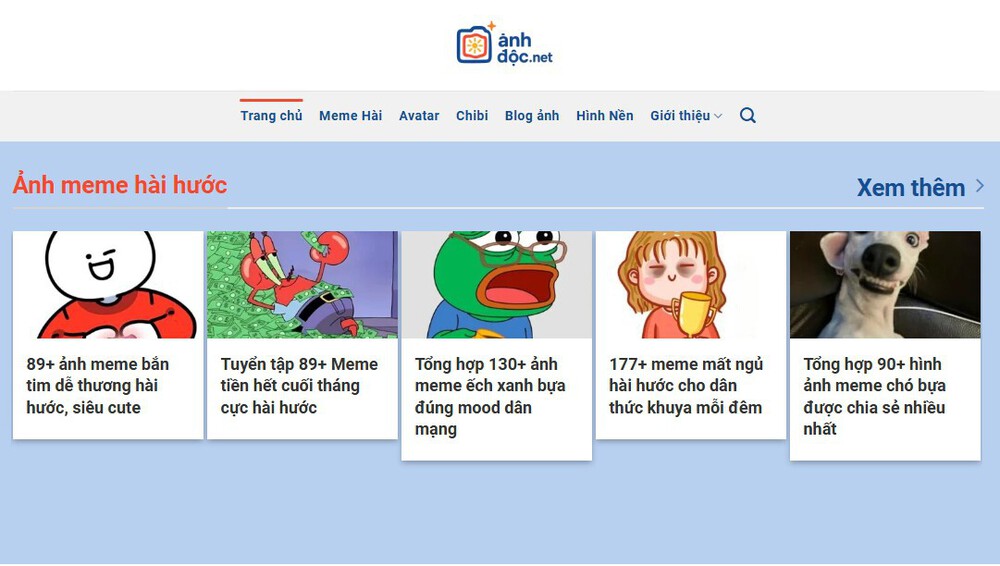Open article 89+ ảnh meme bắn tim
Viewport: 1000px width, 566px height.
tap(98, 386)
